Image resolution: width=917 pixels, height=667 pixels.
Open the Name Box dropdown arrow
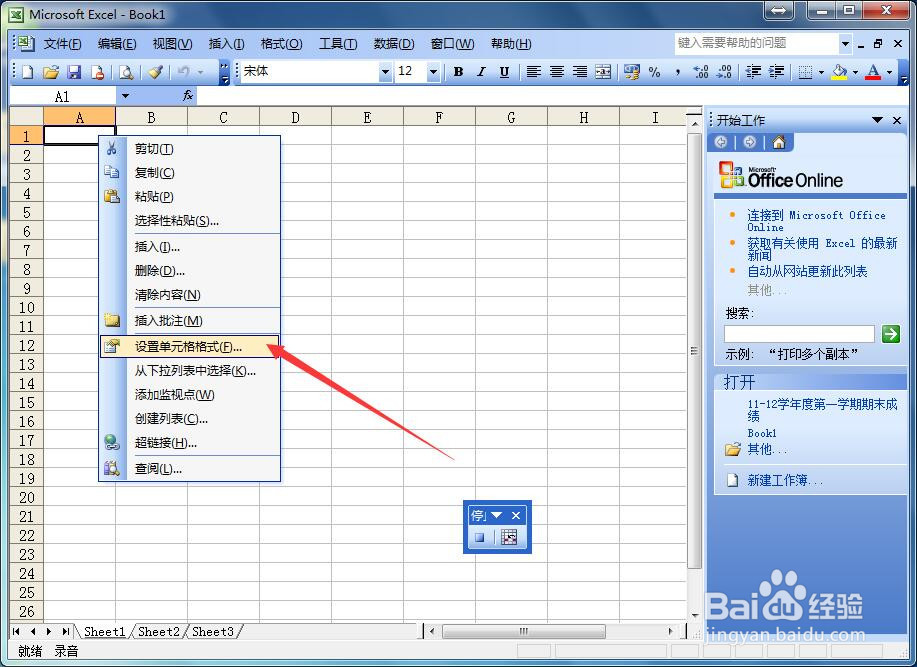click(125, 96)
